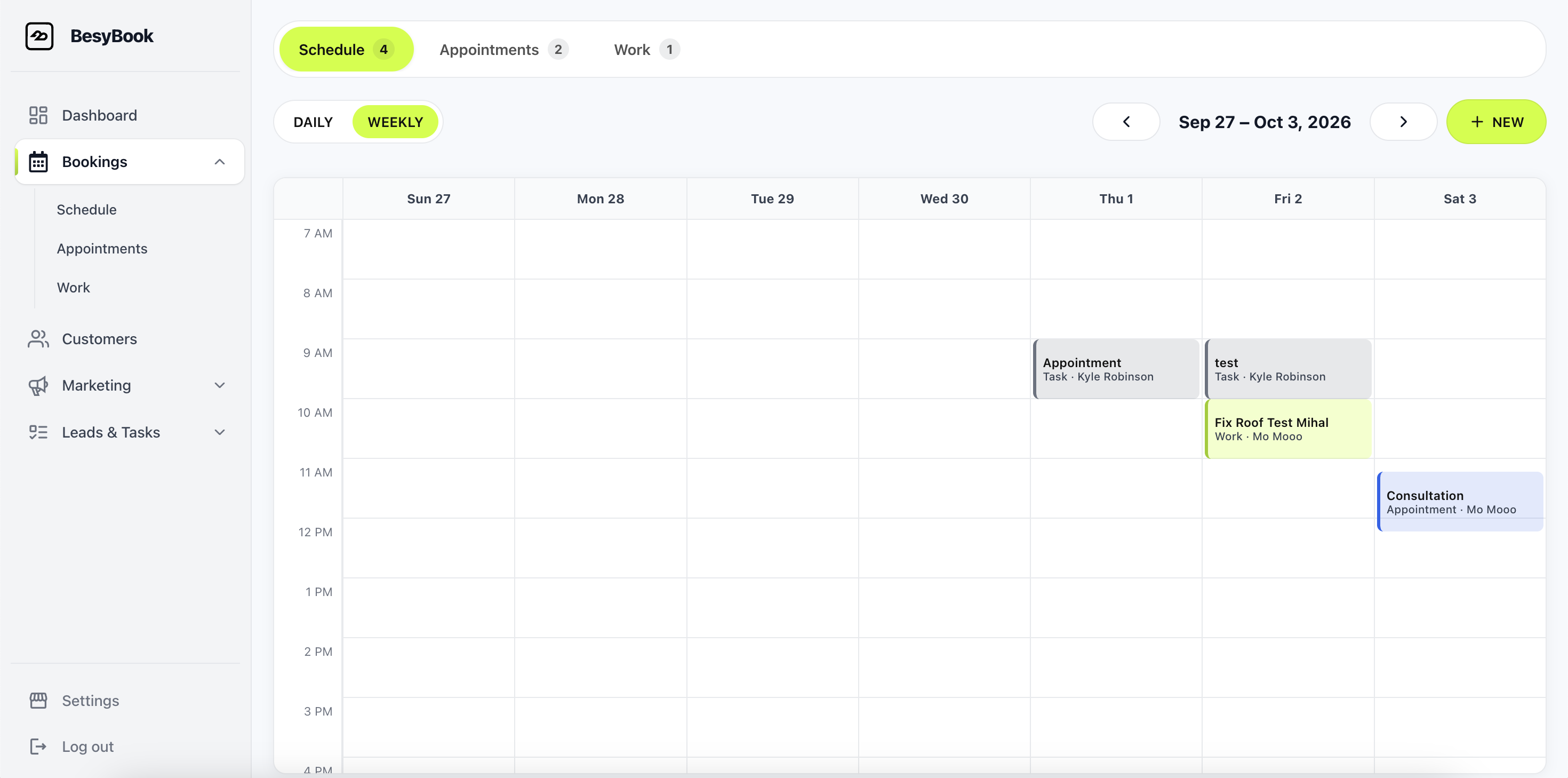Click the Log out arrow icon
Image resolution: width=1568 pixels, height=778 pixels.
click(38, 747)
